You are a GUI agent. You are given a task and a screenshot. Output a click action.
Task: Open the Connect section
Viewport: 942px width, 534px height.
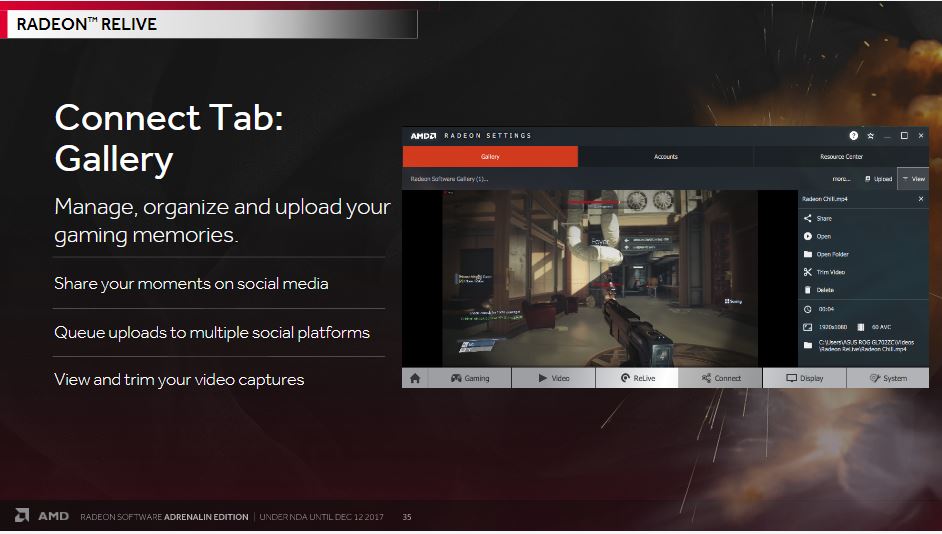pyautogui.click(x=720, y=378)
